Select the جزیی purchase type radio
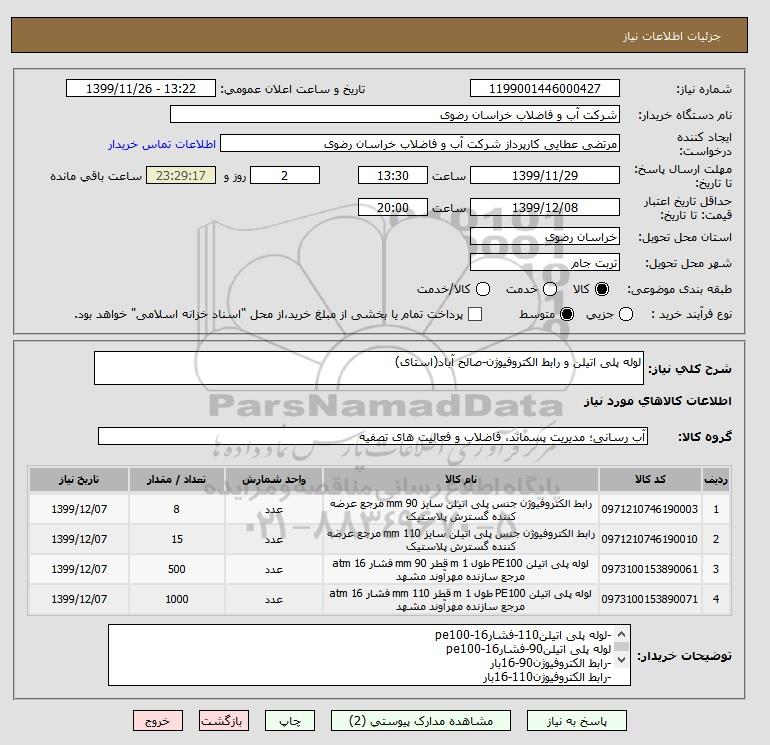 (x=626, y=314)
